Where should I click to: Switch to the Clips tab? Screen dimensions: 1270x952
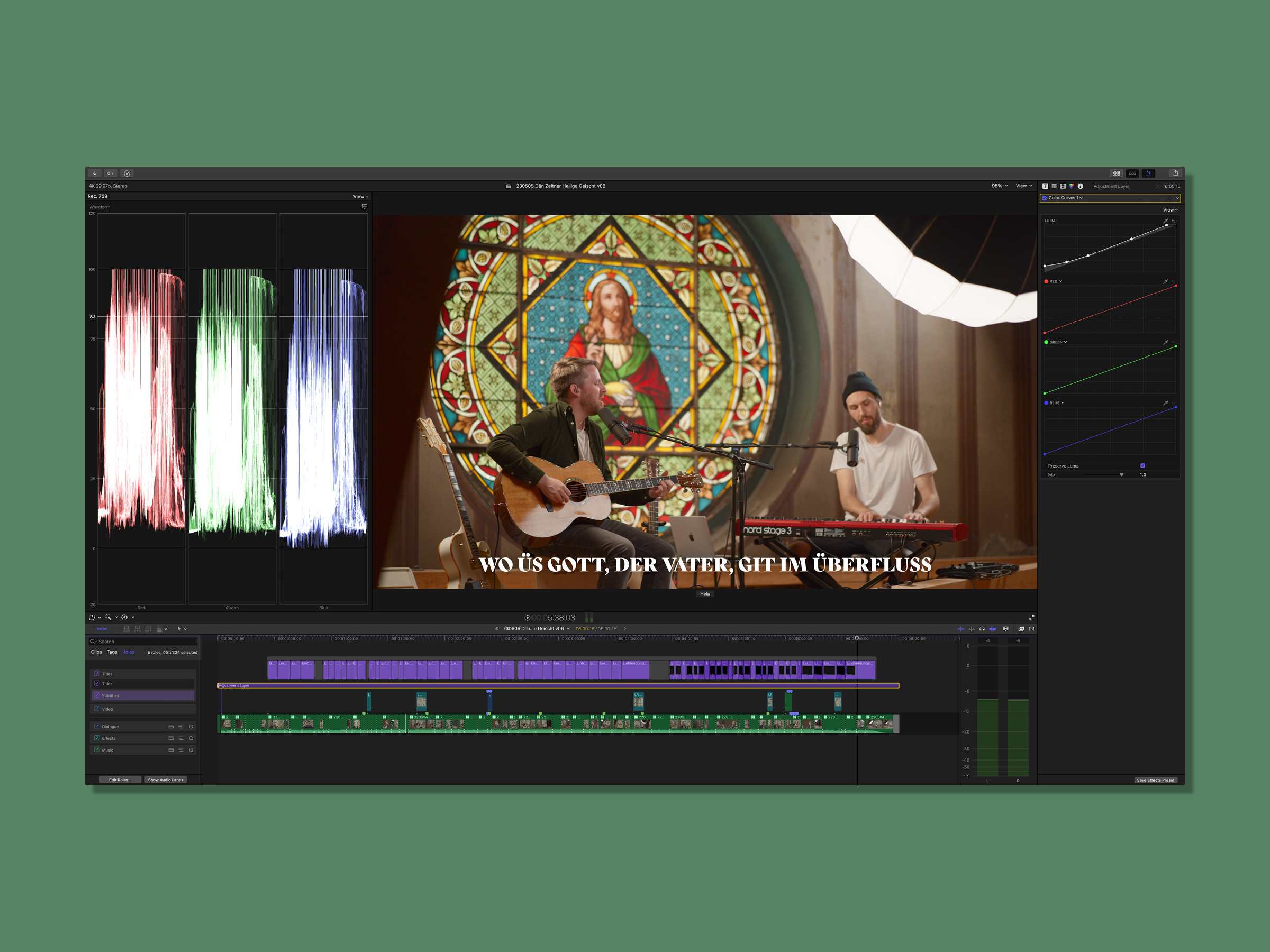click(96, 652)
